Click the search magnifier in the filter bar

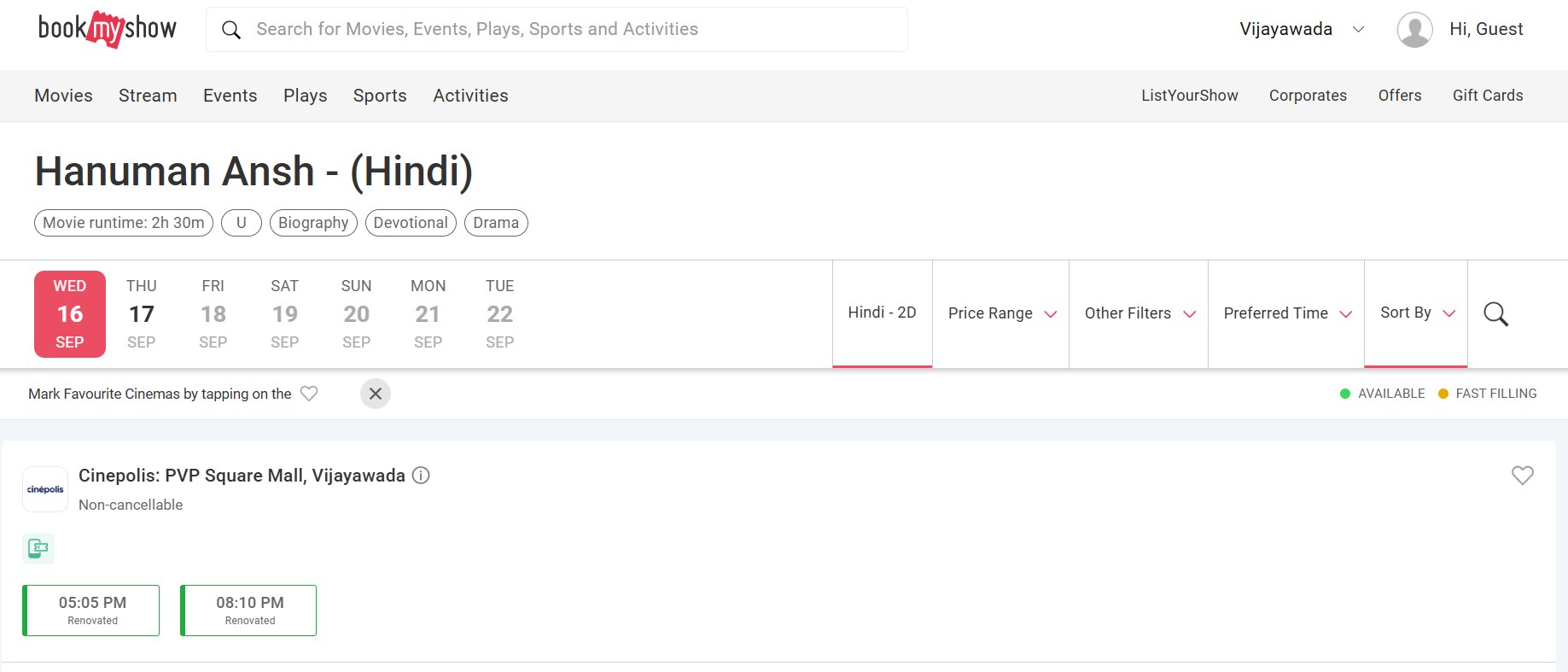pos(1495,313)
